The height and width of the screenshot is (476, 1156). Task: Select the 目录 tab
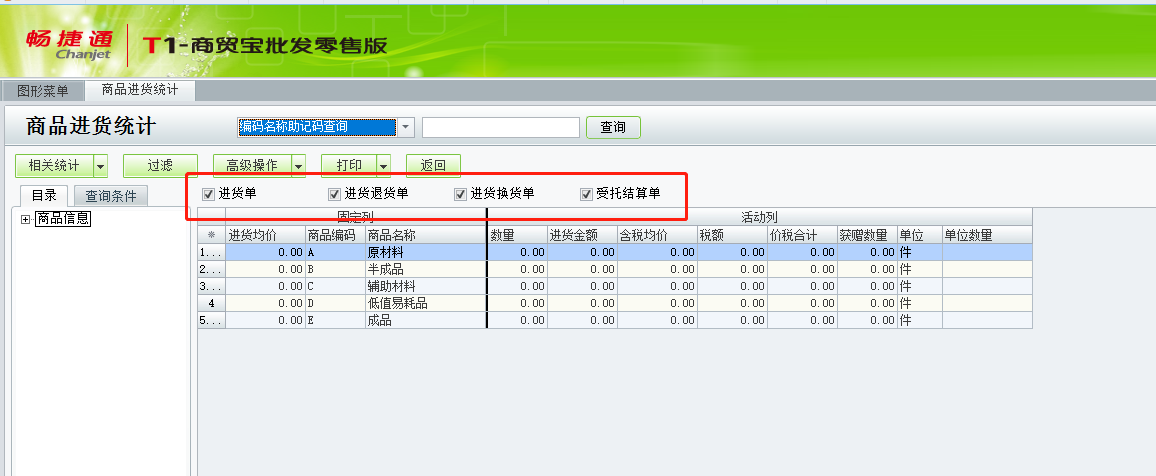[44, 196]
